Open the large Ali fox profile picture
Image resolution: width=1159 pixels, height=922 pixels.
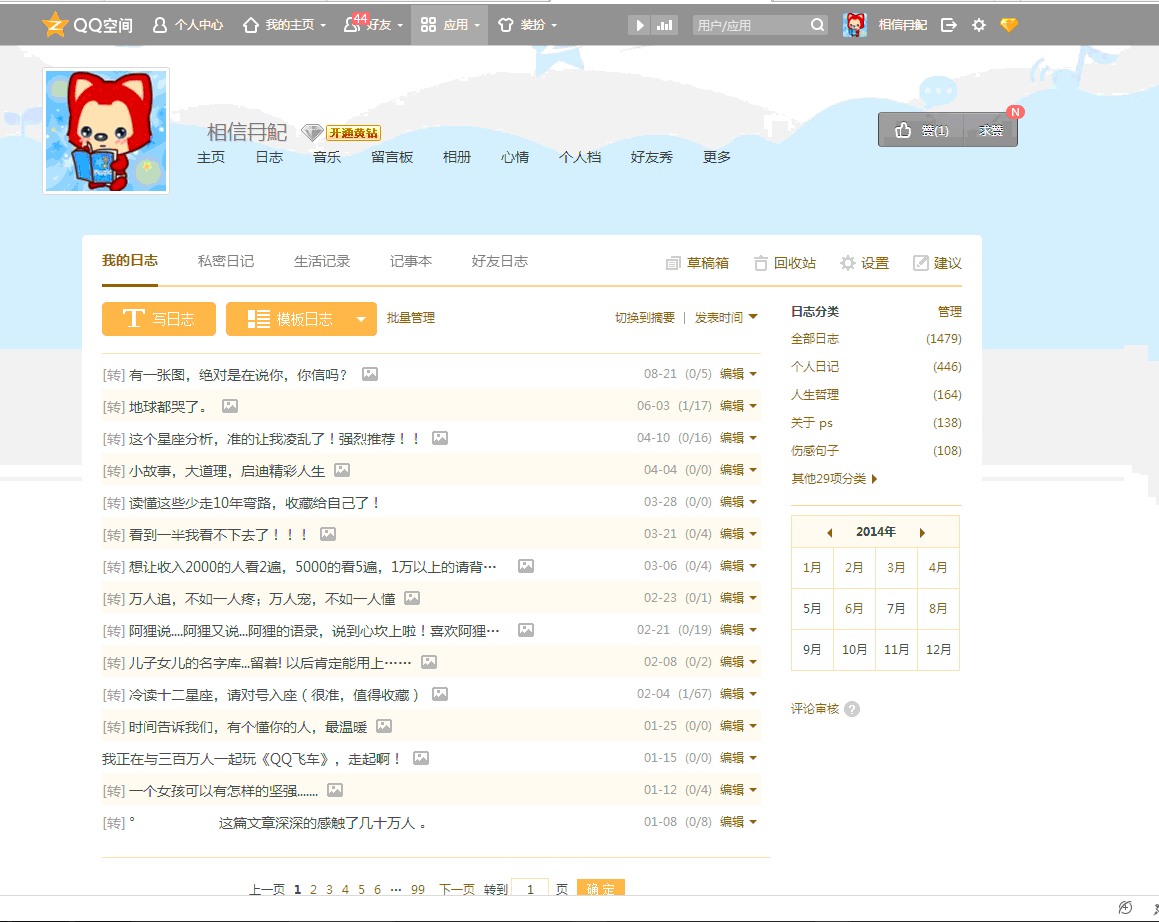click(x=106, y=131)
